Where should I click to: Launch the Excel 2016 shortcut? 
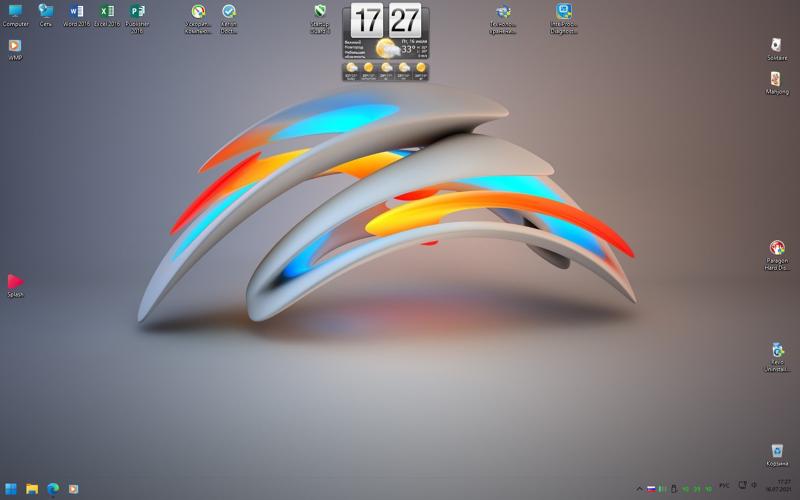pos(107,15)
